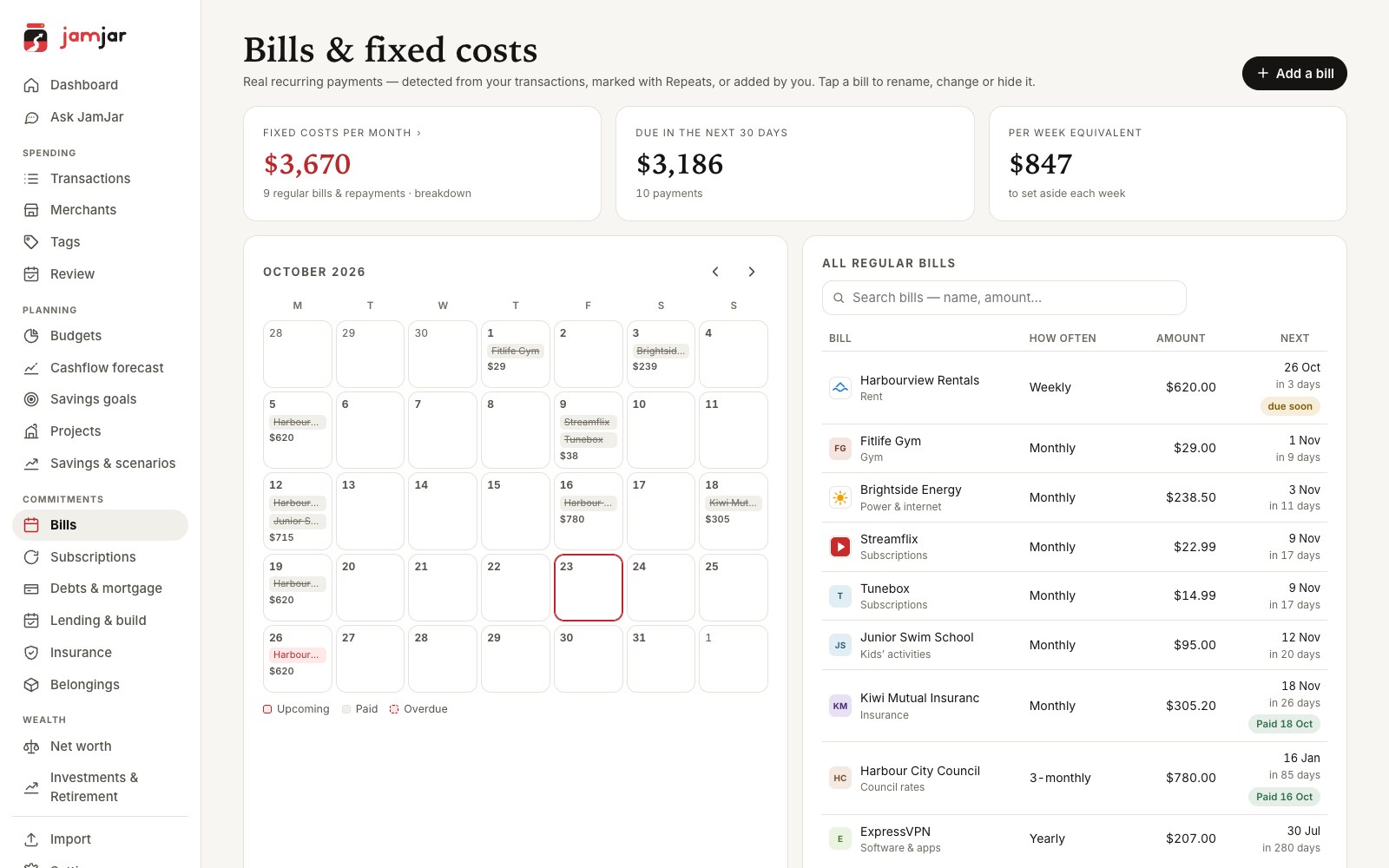Click the Belongings box icon

pos(31,685)
